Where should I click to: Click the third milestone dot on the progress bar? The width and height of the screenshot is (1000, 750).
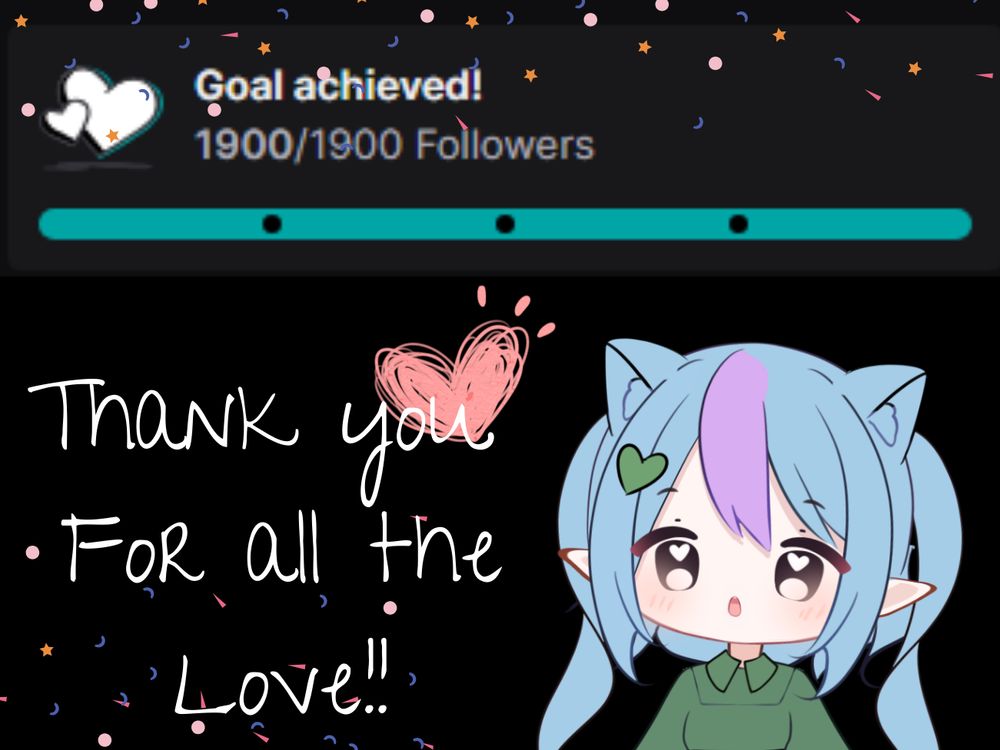click(738, 224)
